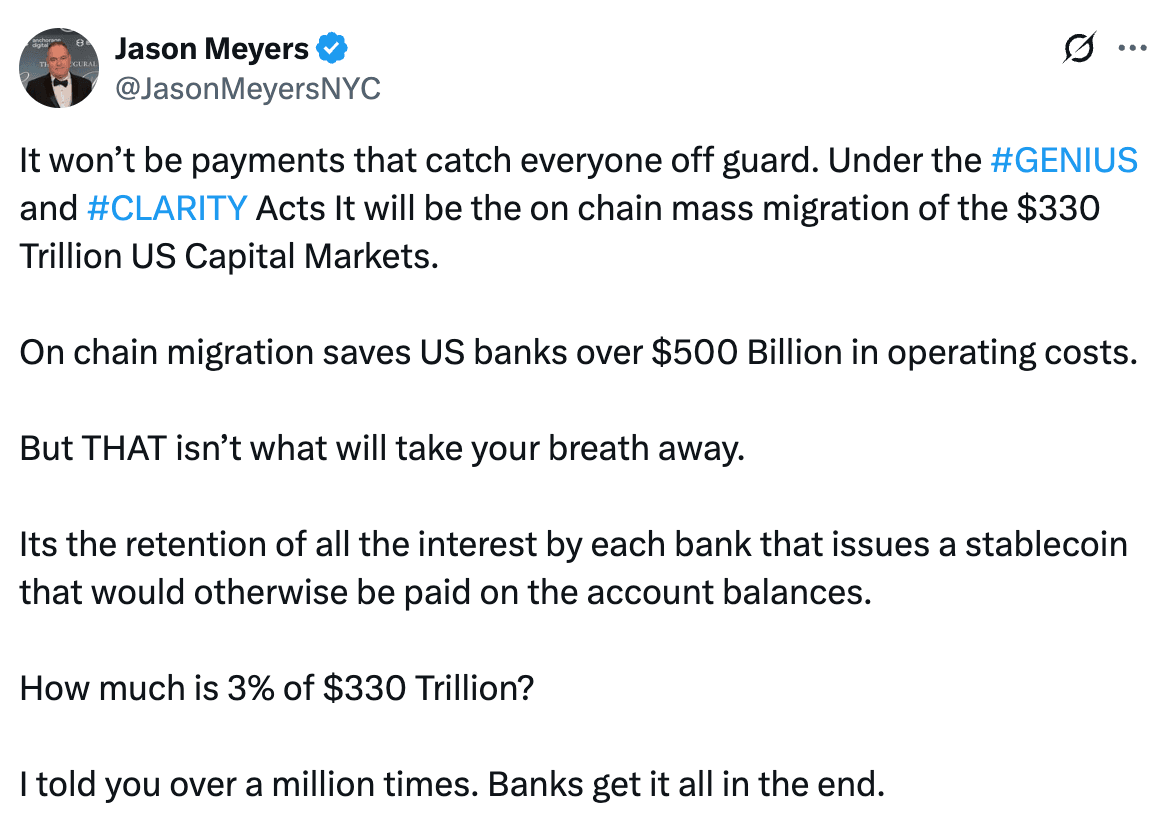Click the question How much is 3%
This screenshot has height=818, width=1160.
[277, 689]
